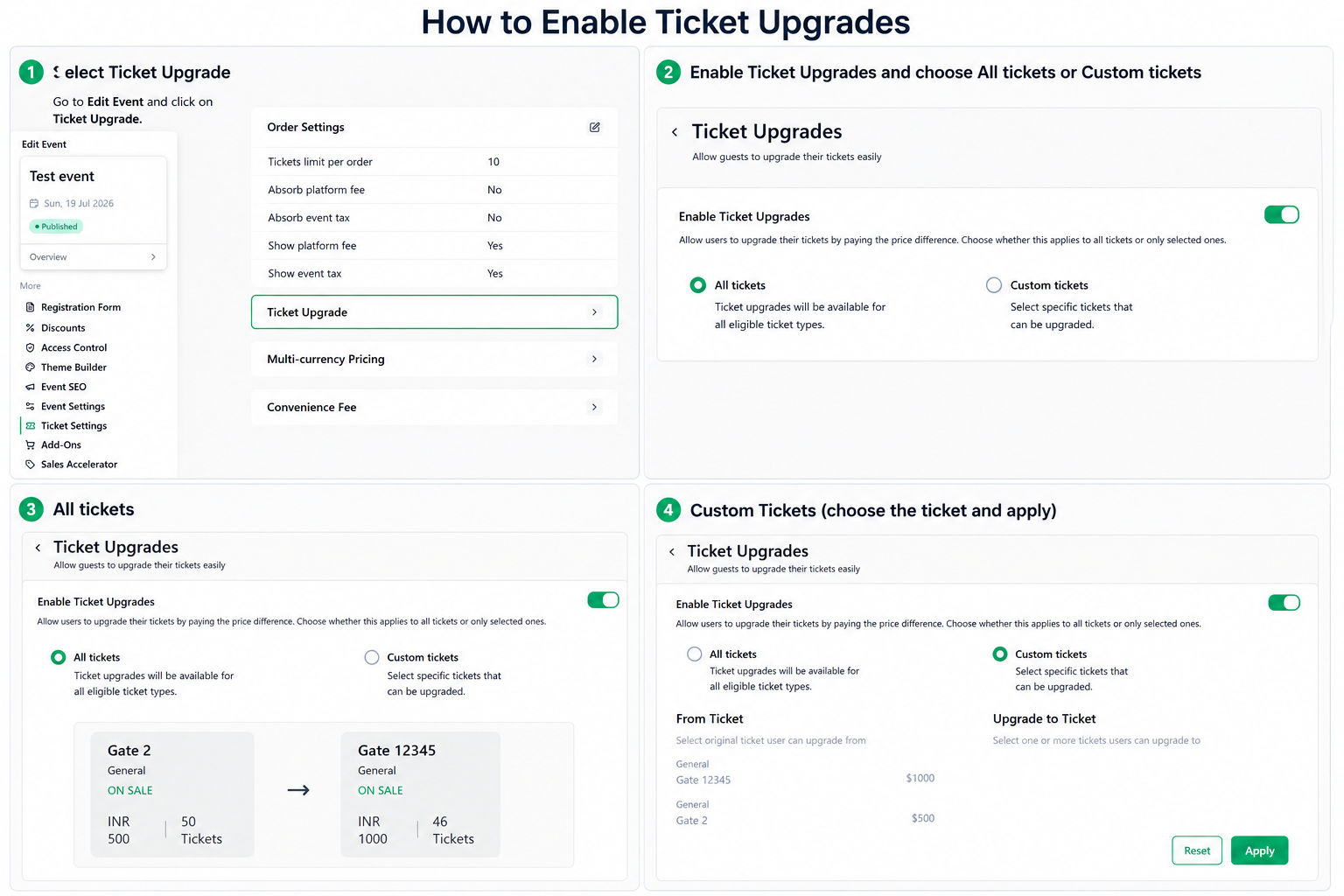
Task: Expand the Convenience Fee row
Action: pyautogui.click(x=434, y=407)
